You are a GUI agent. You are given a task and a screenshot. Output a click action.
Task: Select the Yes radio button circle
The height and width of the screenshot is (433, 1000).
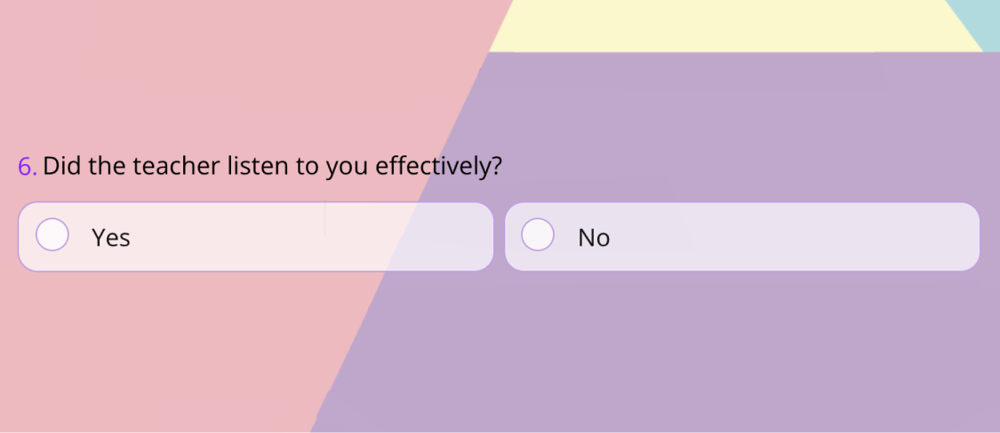pos(52,235)
